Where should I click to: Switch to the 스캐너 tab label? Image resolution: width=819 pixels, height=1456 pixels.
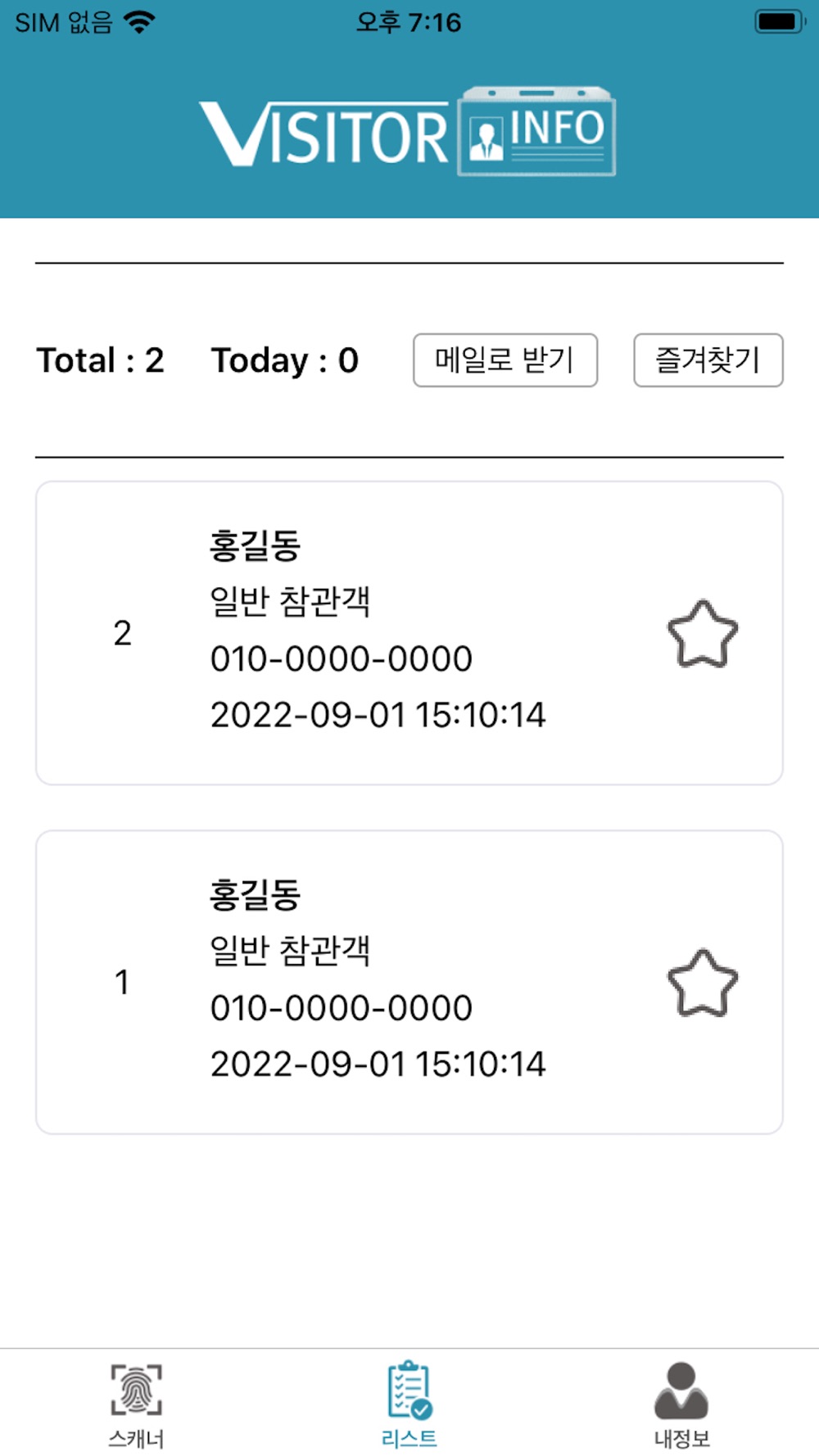pyautogui.click(x=136, y=1439)
